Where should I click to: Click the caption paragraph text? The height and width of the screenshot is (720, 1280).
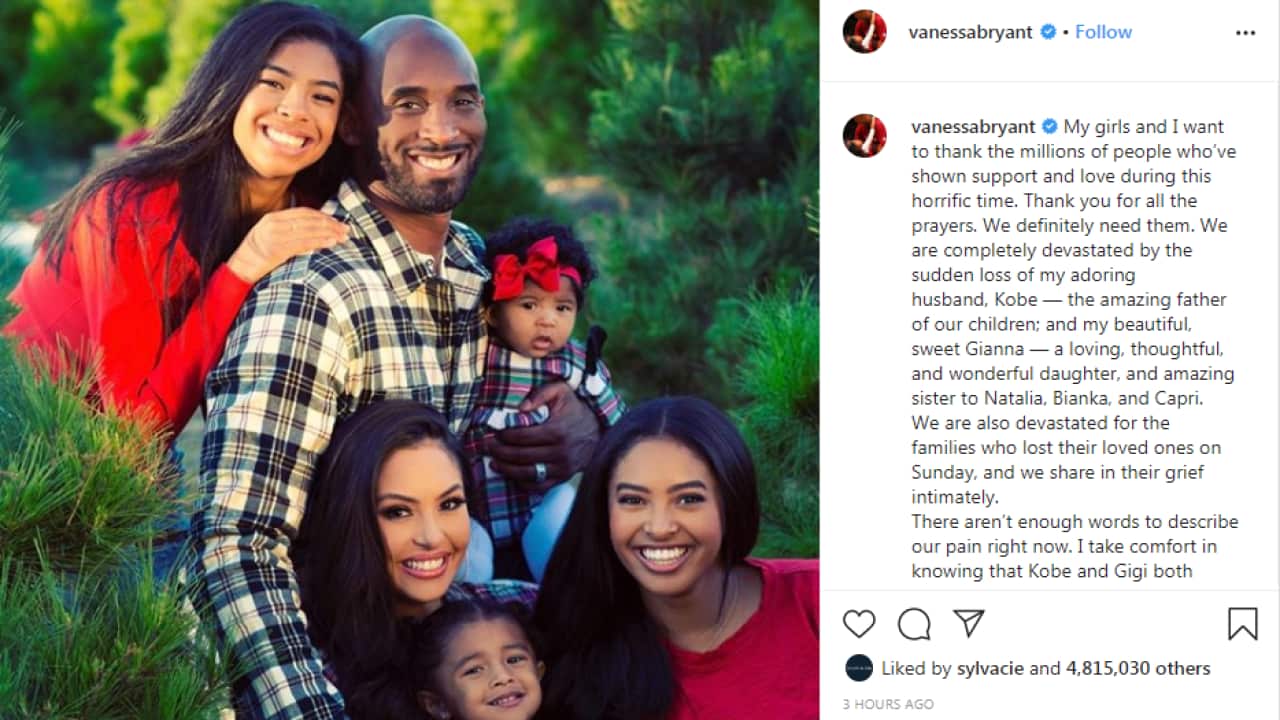click(1075, 349)
